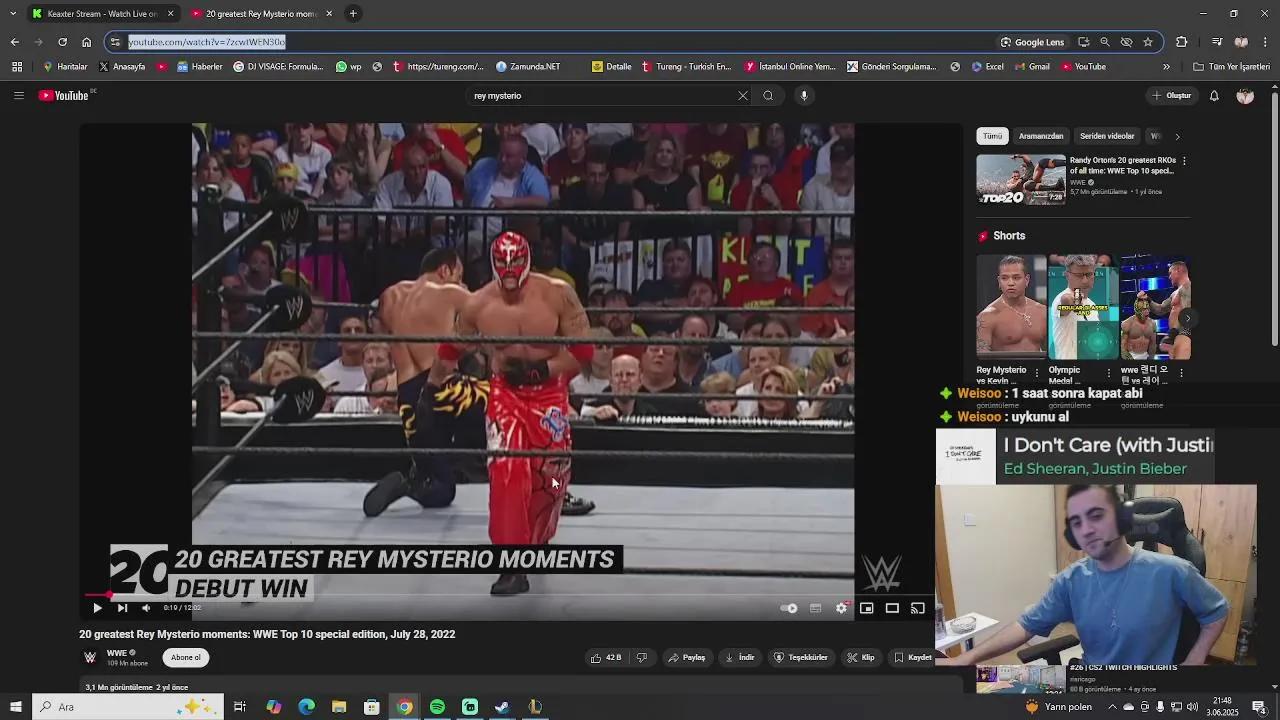Viewport: 1280px width, 720px height.
Task: Mute the video player volume
Action: coord(146,608)
